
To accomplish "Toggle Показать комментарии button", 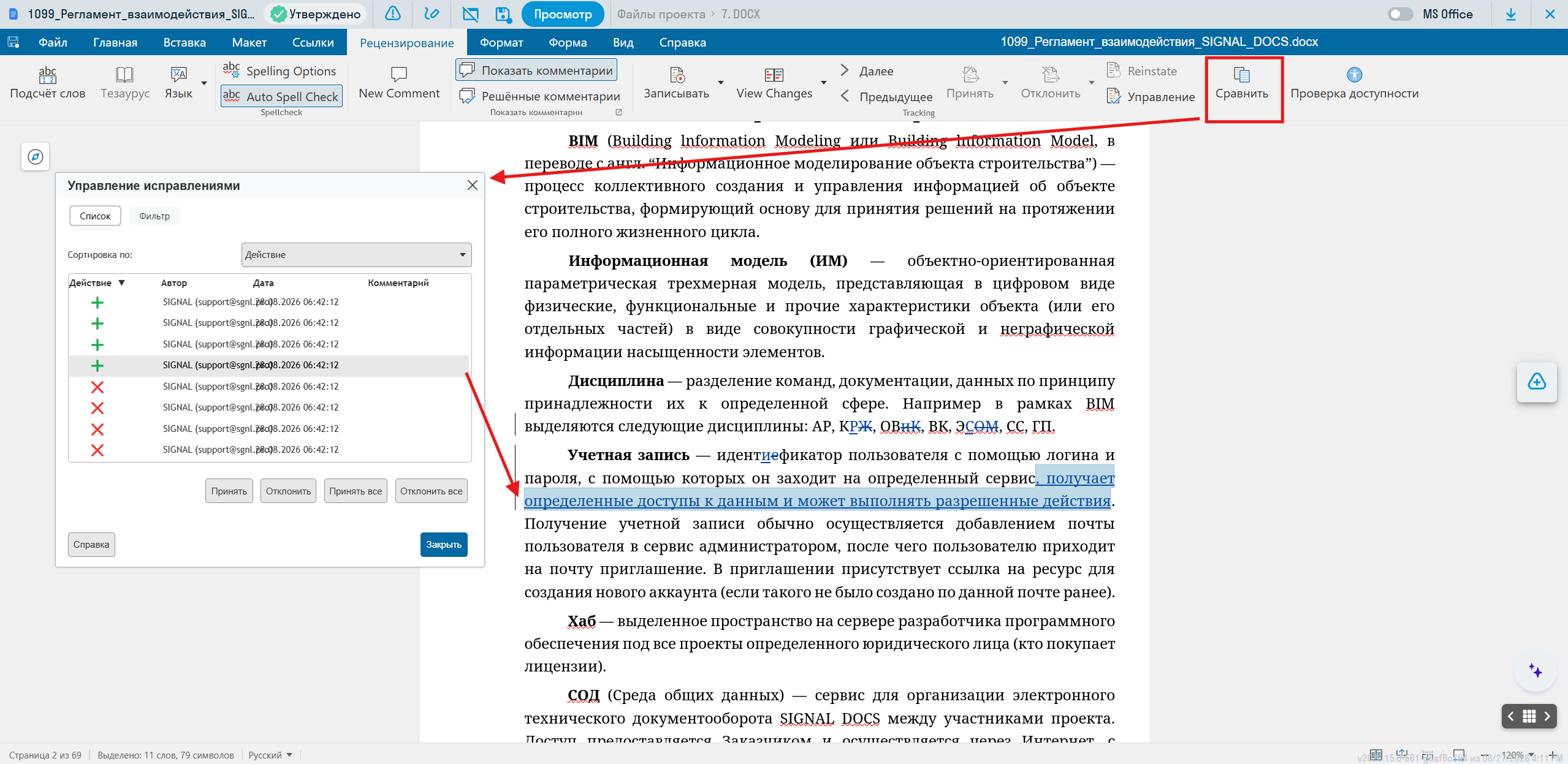I will 536,70.
